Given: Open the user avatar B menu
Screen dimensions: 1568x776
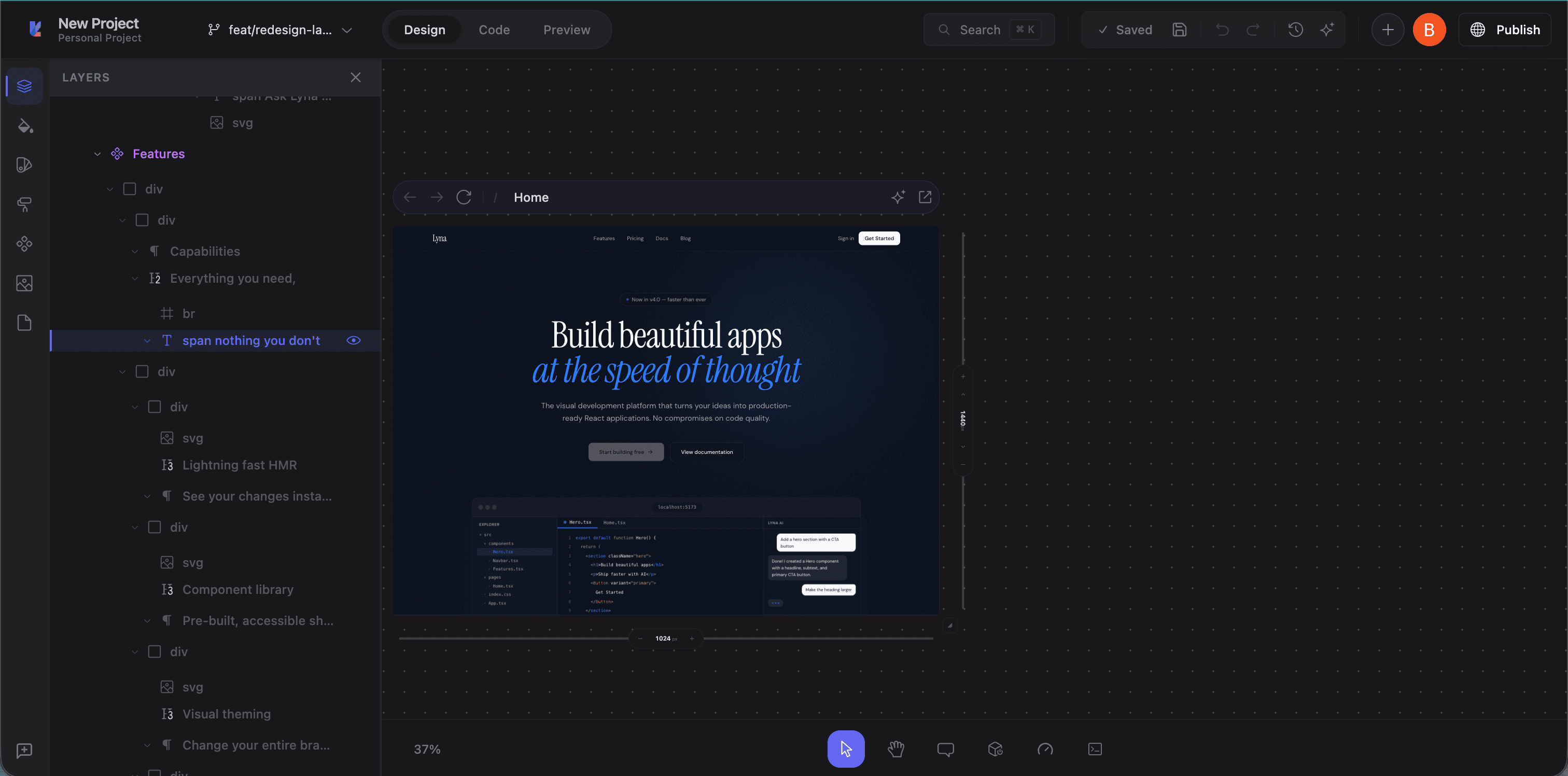Looking at the screenshot, I should click(x=1429, y=29).
